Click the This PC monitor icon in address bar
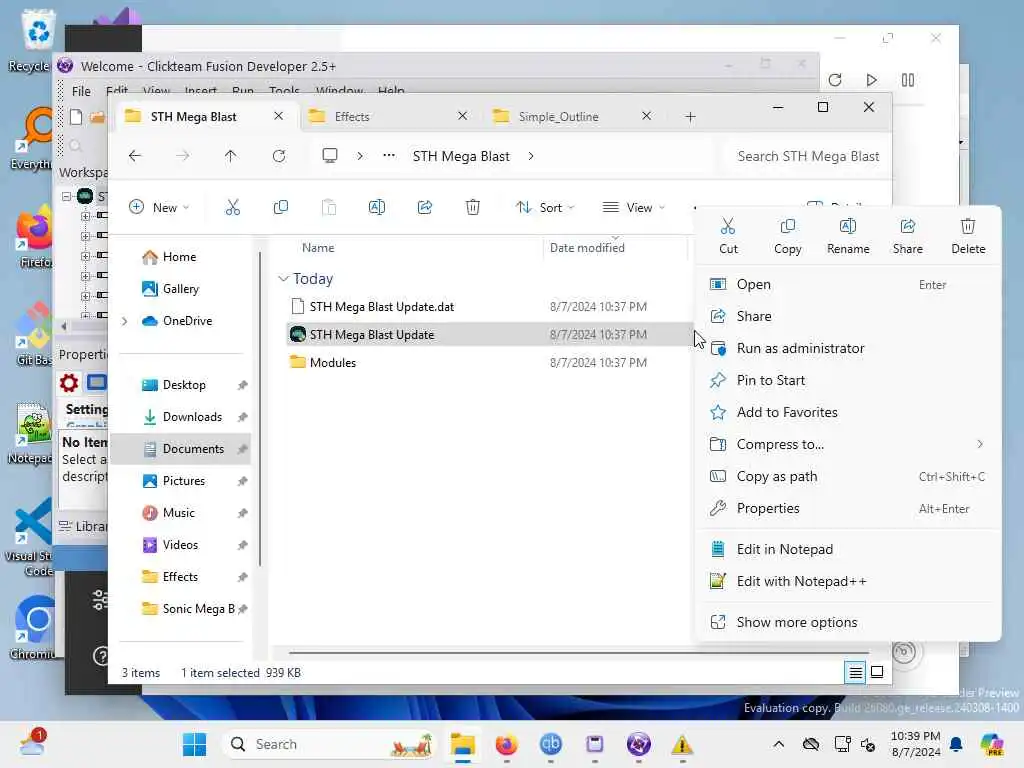This screenshot has height=768, width=1024. (330, 156)
